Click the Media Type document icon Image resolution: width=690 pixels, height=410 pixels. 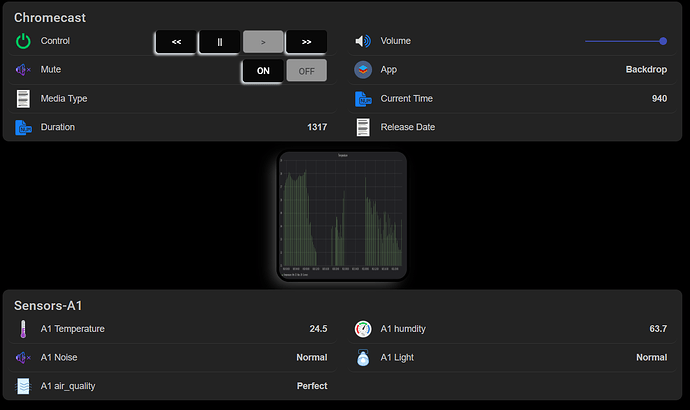coord(23,99)
